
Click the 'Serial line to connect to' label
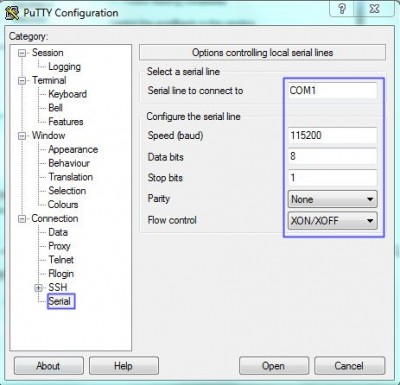pos(195,91)
